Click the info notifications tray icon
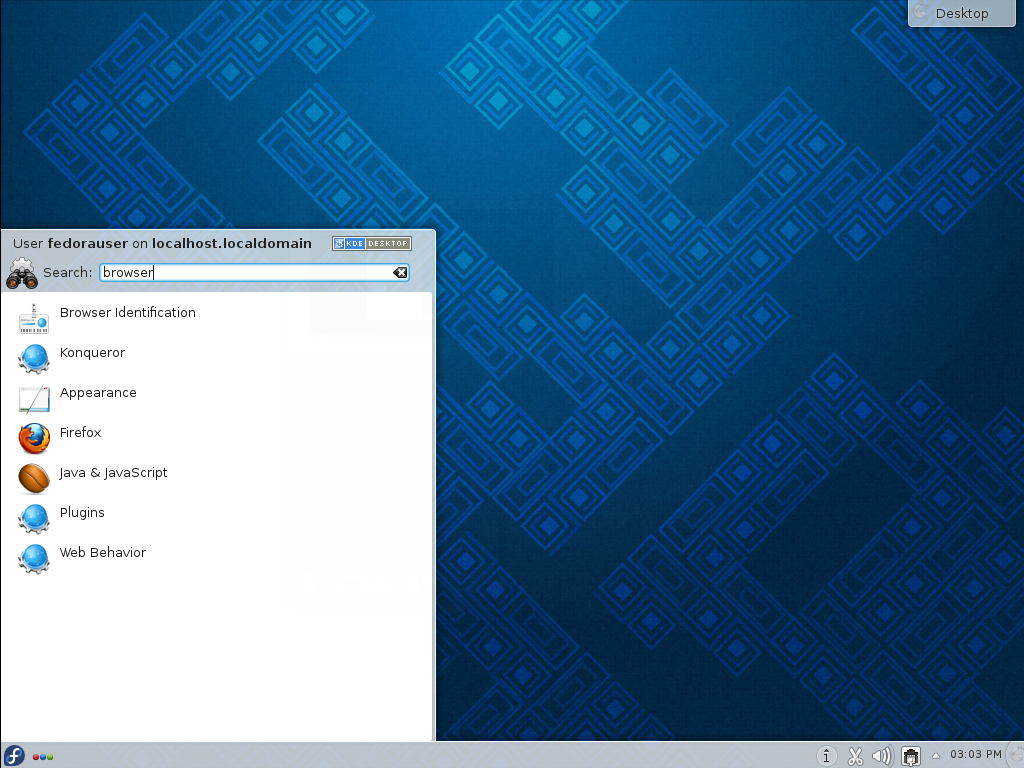Viewport: 1024px width, 768px height. pyautogui.click(x=827, y=755)
